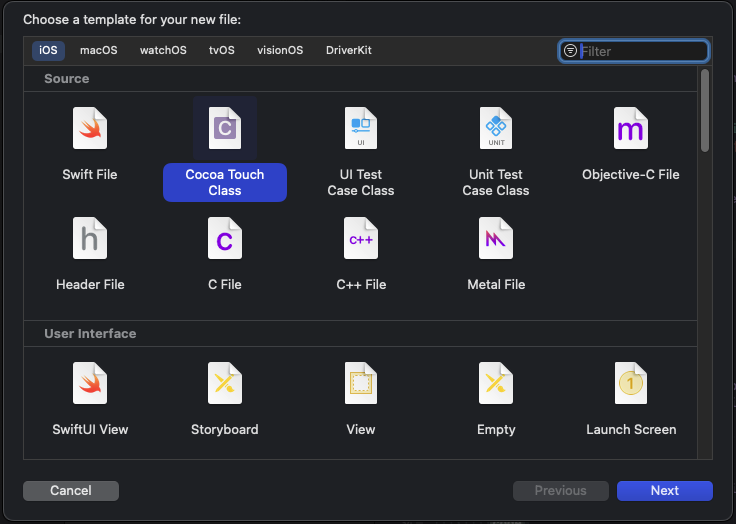Viewport: 736px width, 524px height.
Task: Pick the UI Test Case Class icon
Action: pyautogui.click(x=360, y=128)
